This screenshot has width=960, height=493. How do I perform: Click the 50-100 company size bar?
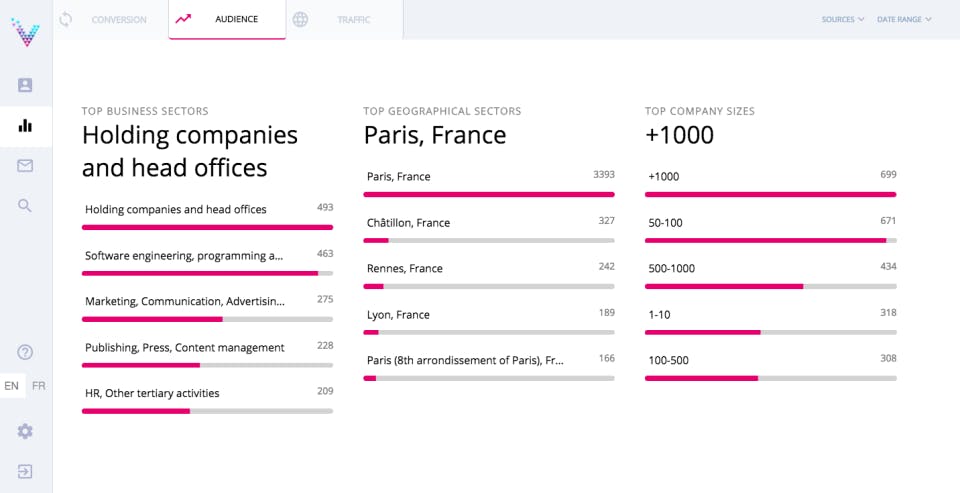[770, 240]
